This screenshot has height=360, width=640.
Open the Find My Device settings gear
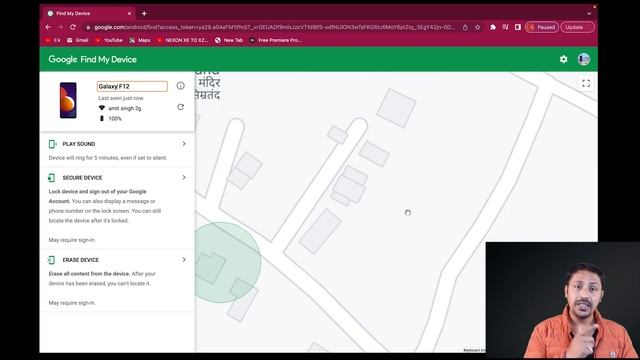click(563, 59)
